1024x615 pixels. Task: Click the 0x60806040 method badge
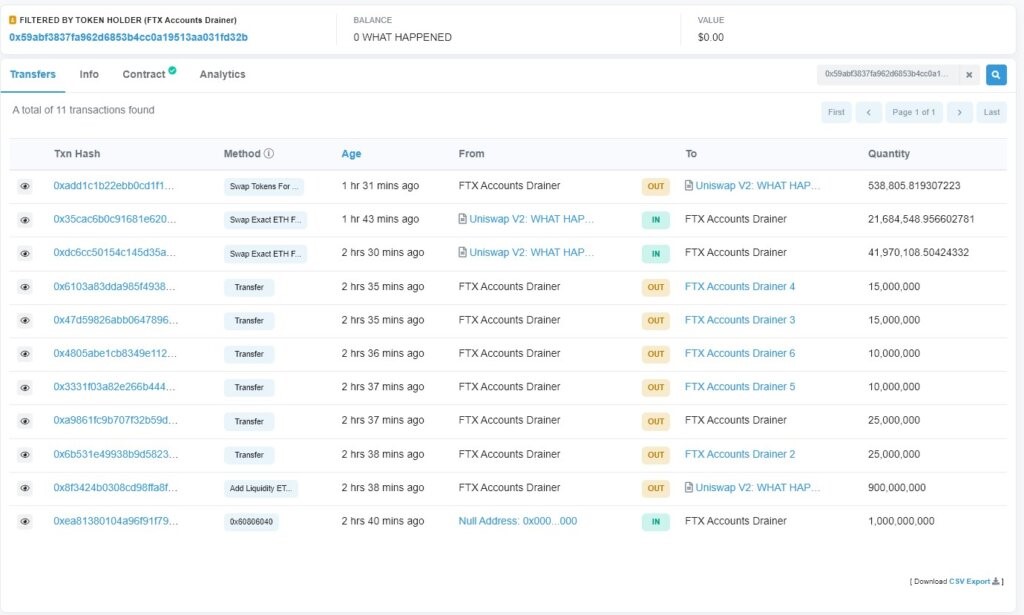click(251, 522)
